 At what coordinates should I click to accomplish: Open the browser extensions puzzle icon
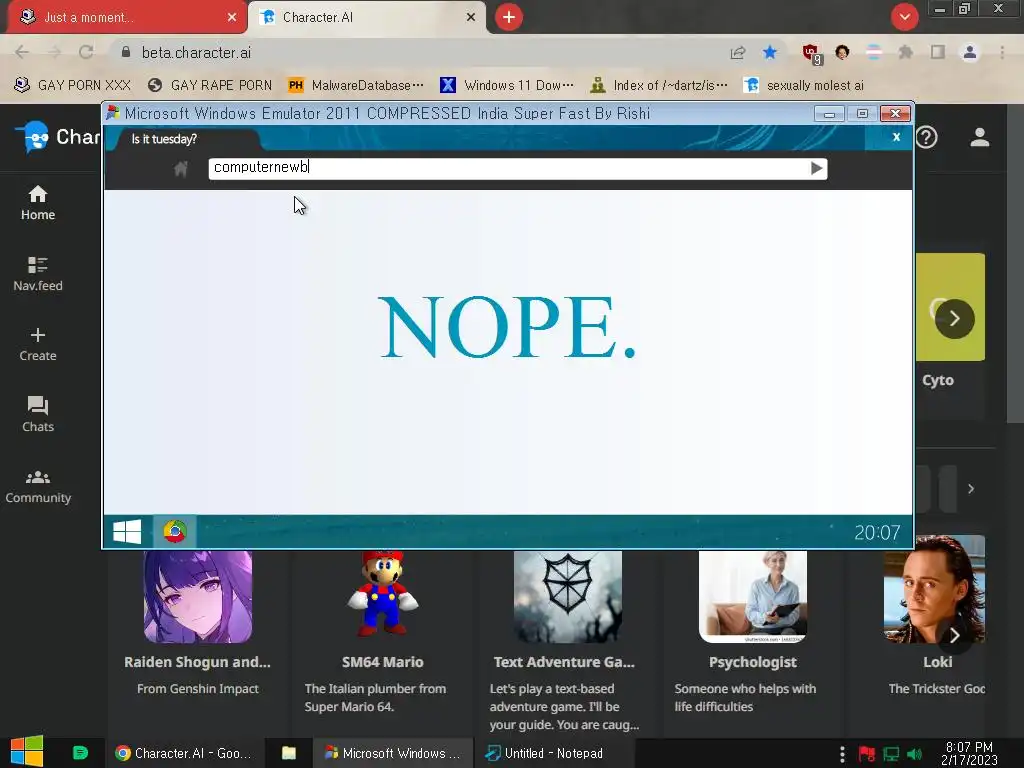coord(905,52)
